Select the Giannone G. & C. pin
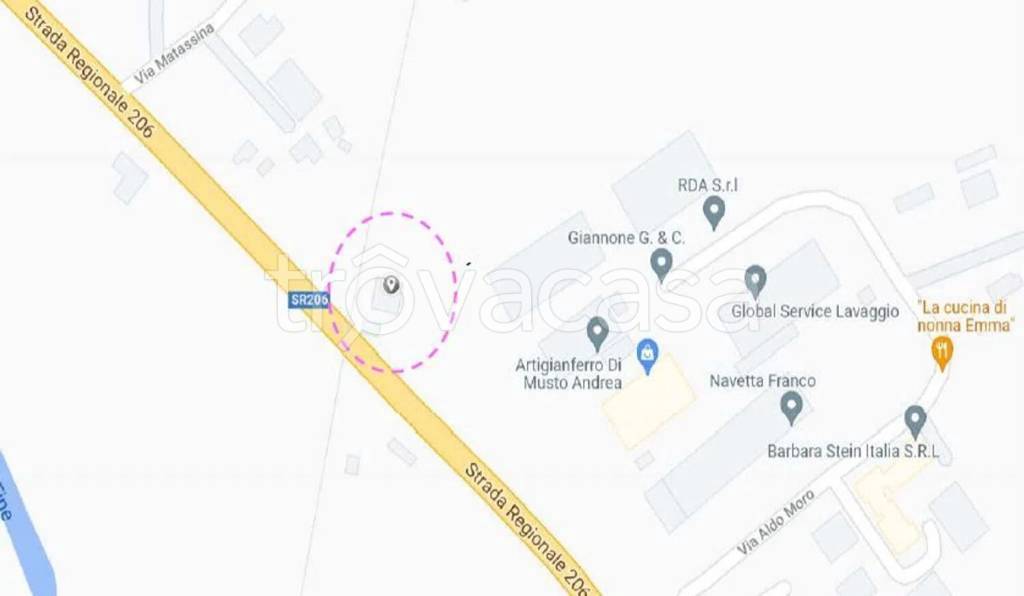This screenshot has height=596, width=1024. click(x=662, y=265)
